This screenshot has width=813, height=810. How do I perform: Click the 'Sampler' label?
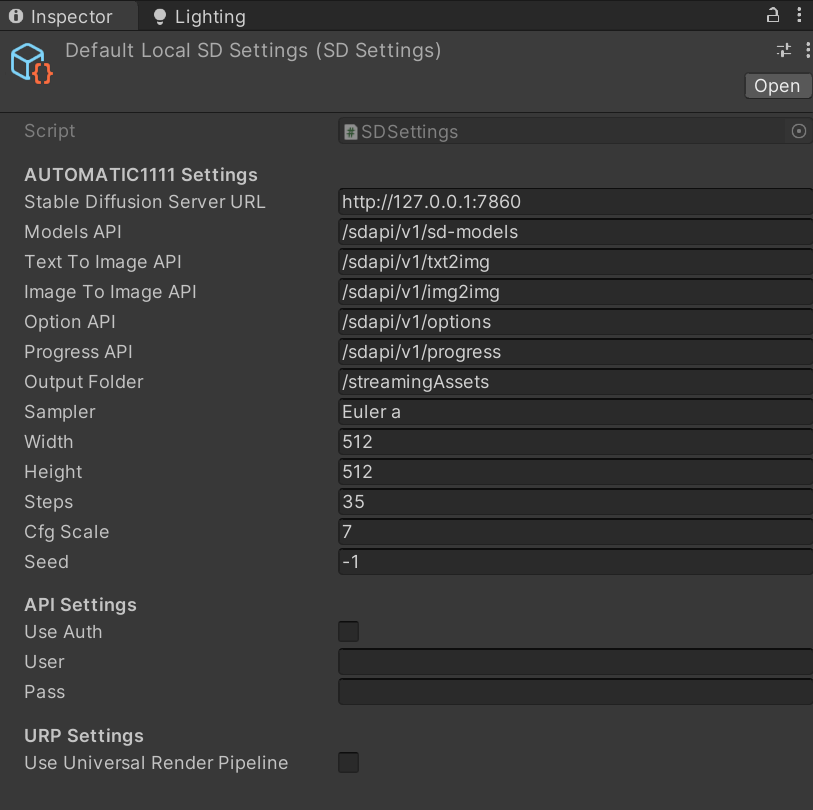[x=60, y=412]
